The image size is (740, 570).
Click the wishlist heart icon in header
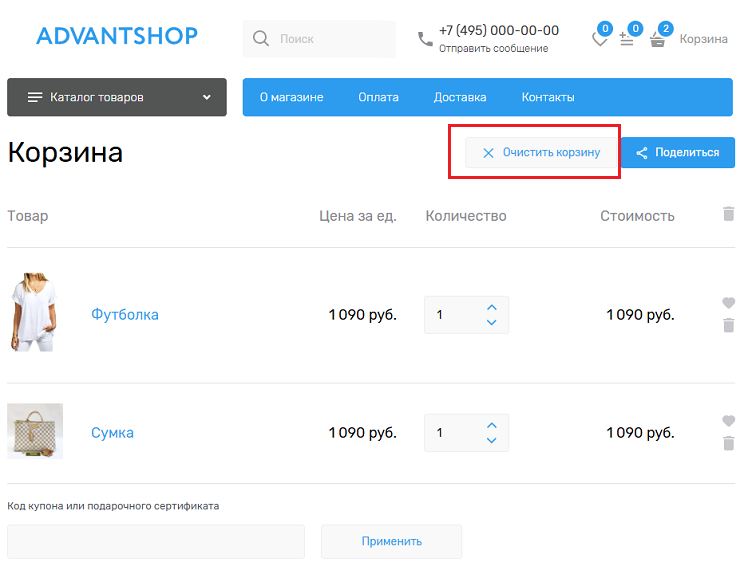click(600, 40)
